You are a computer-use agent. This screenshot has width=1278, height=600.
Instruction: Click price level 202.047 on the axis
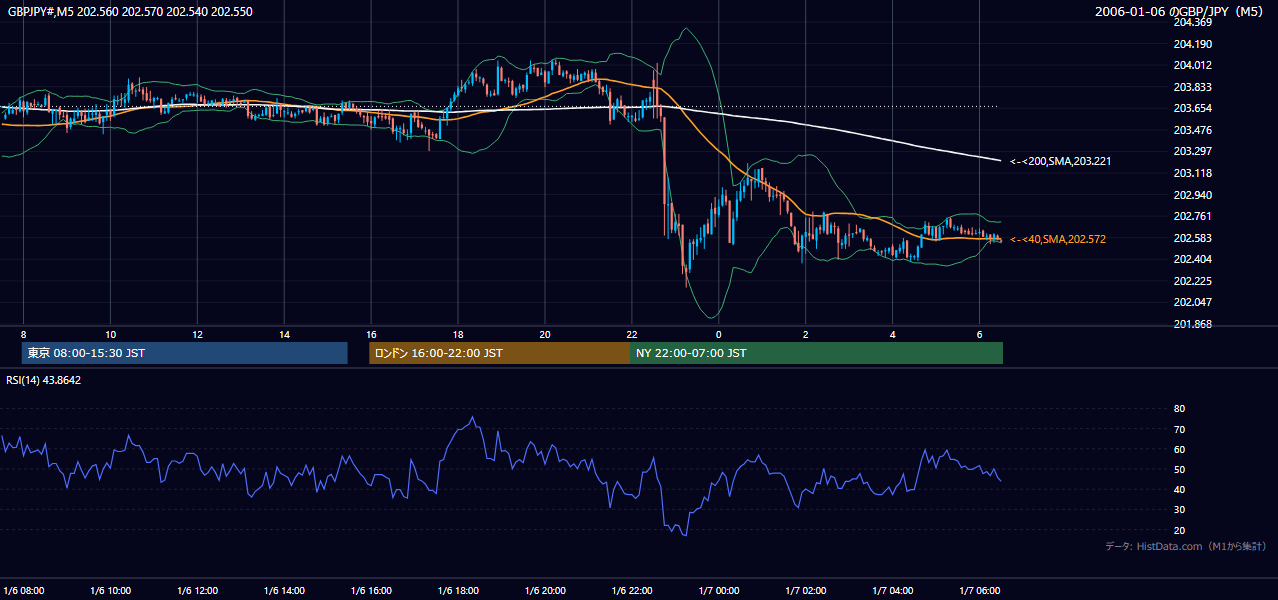1192,302
